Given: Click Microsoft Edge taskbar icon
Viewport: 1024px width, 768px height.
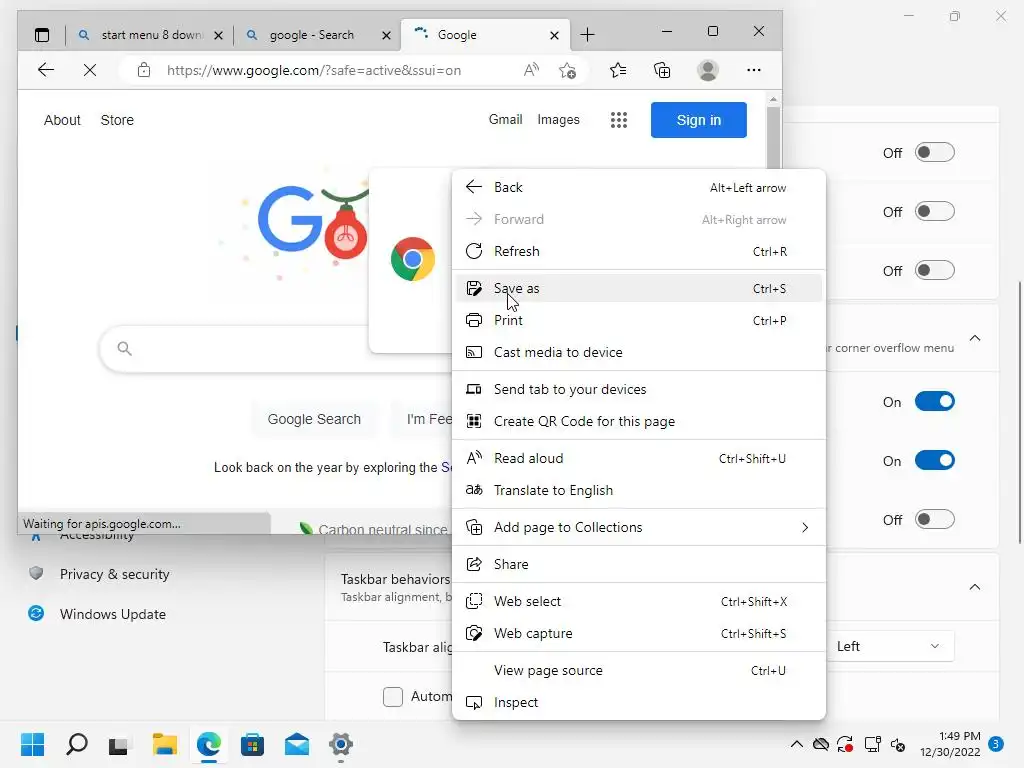Looking at the screenshot, I should tap(209, 744).
